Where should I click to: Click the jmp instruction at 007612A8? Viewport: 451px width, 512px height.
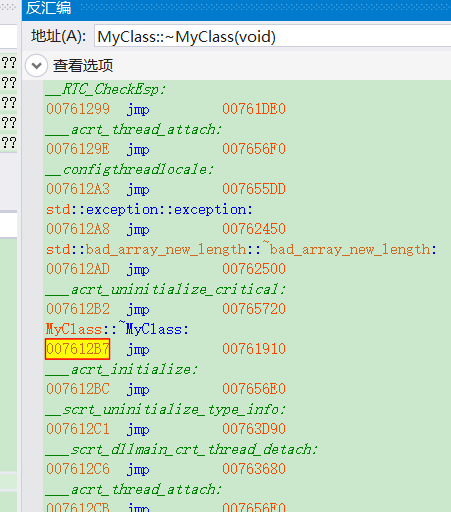[x=138, y=230]
